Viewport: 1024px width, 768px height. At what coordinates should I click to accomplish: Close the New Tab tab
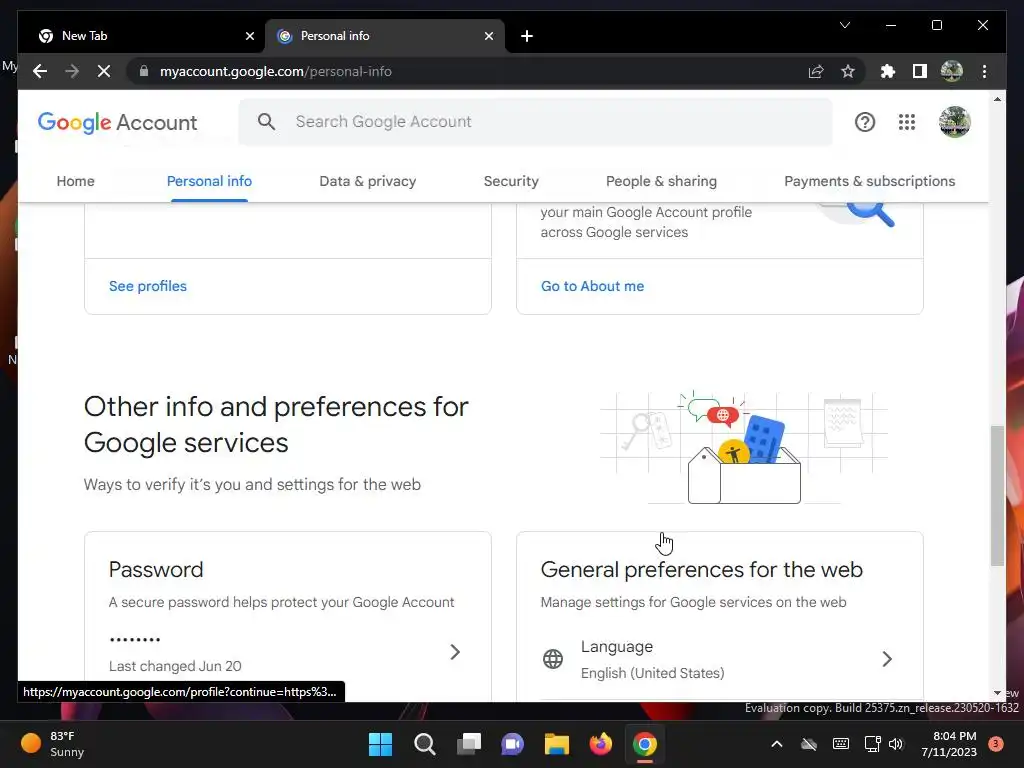pyautogui.click(x=249, y=36)
